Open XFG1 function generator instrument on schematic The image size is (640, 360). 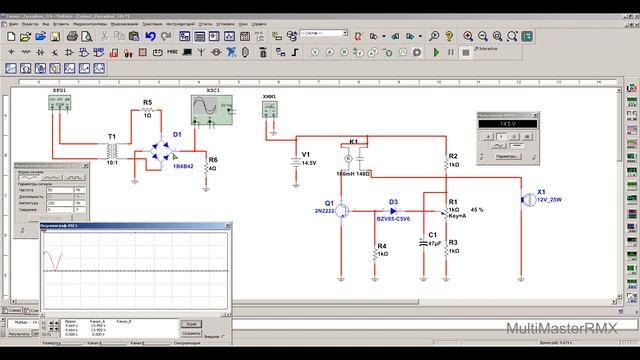(60, 102)
